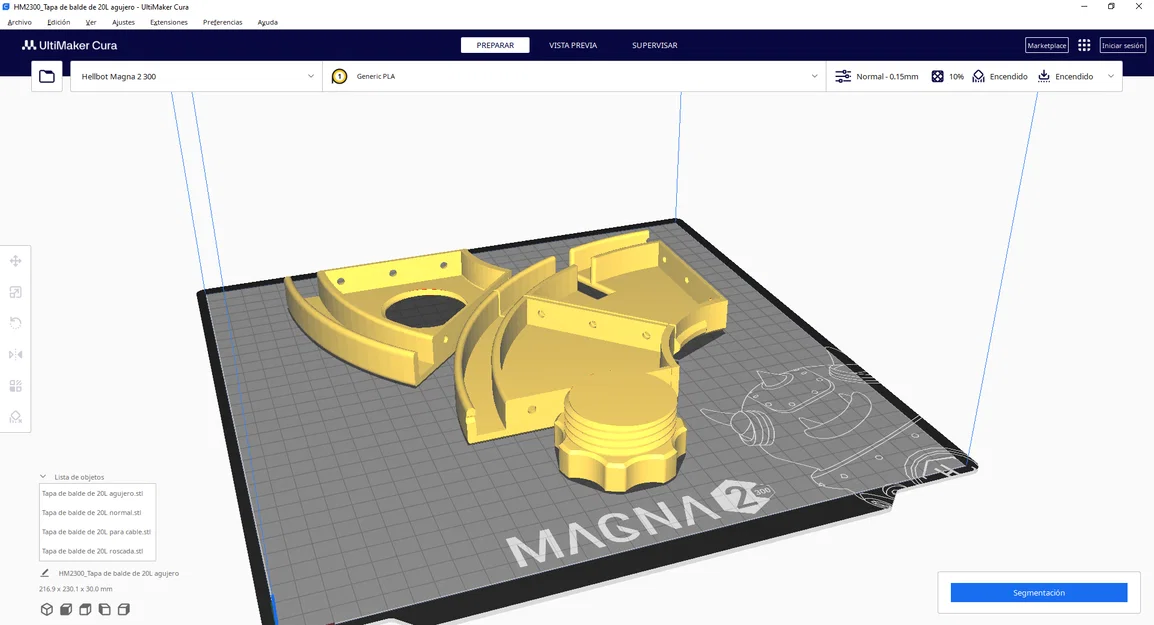This screenshot has height=625, width=1154.
Task: Collapse the Lista de objetos panel
Action: click(43, 477)
